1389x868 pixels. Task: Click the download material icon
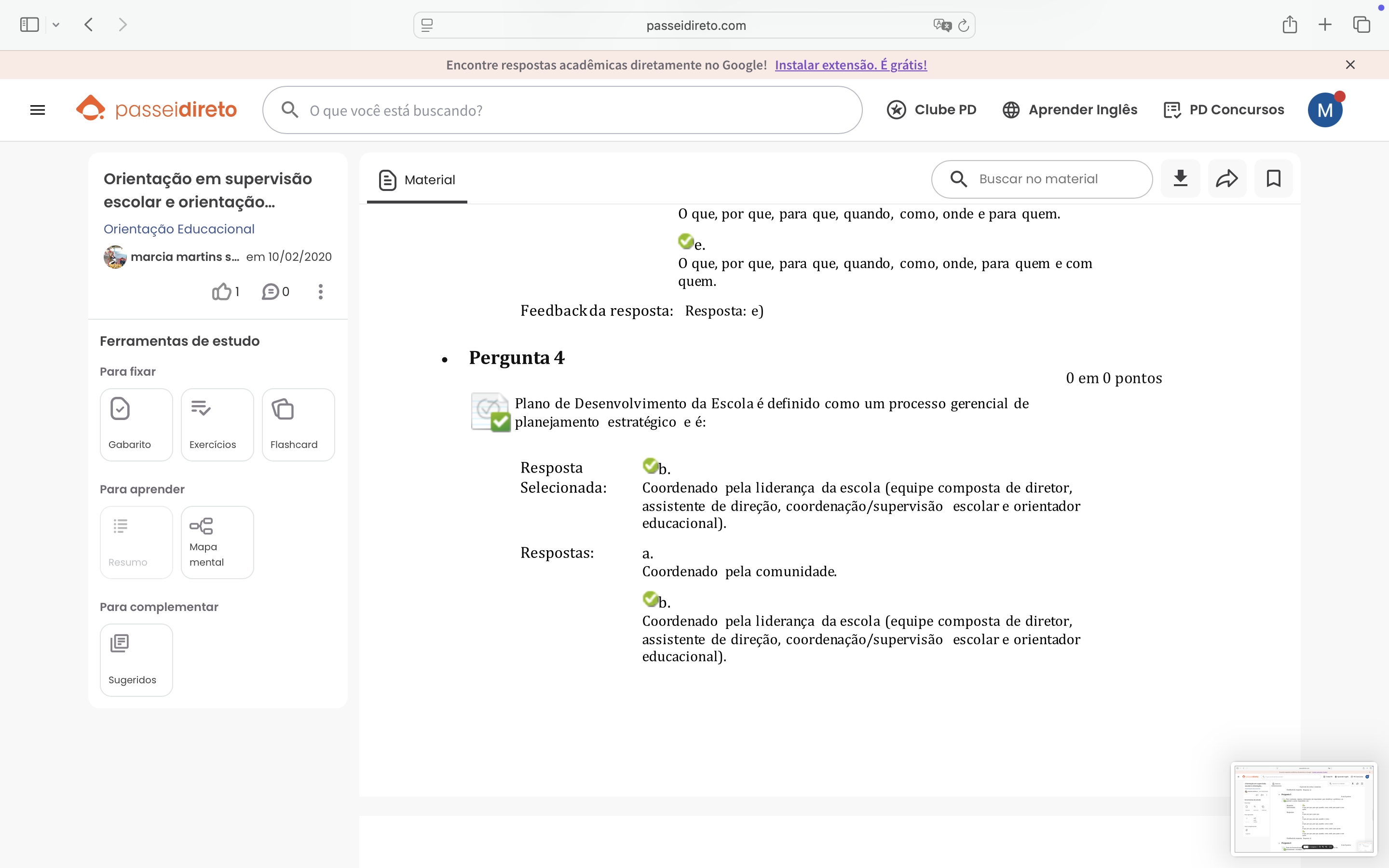[x=1180, y=178]
